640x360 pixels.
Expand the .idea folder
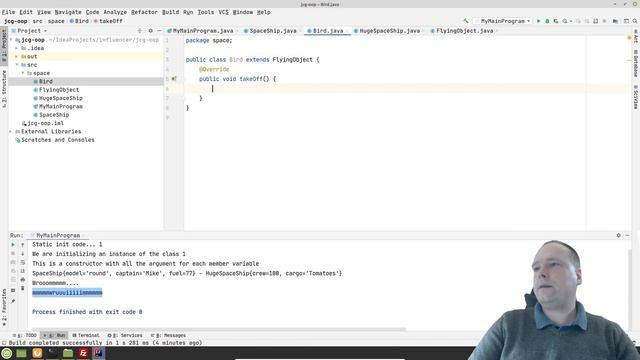point(17,48)
